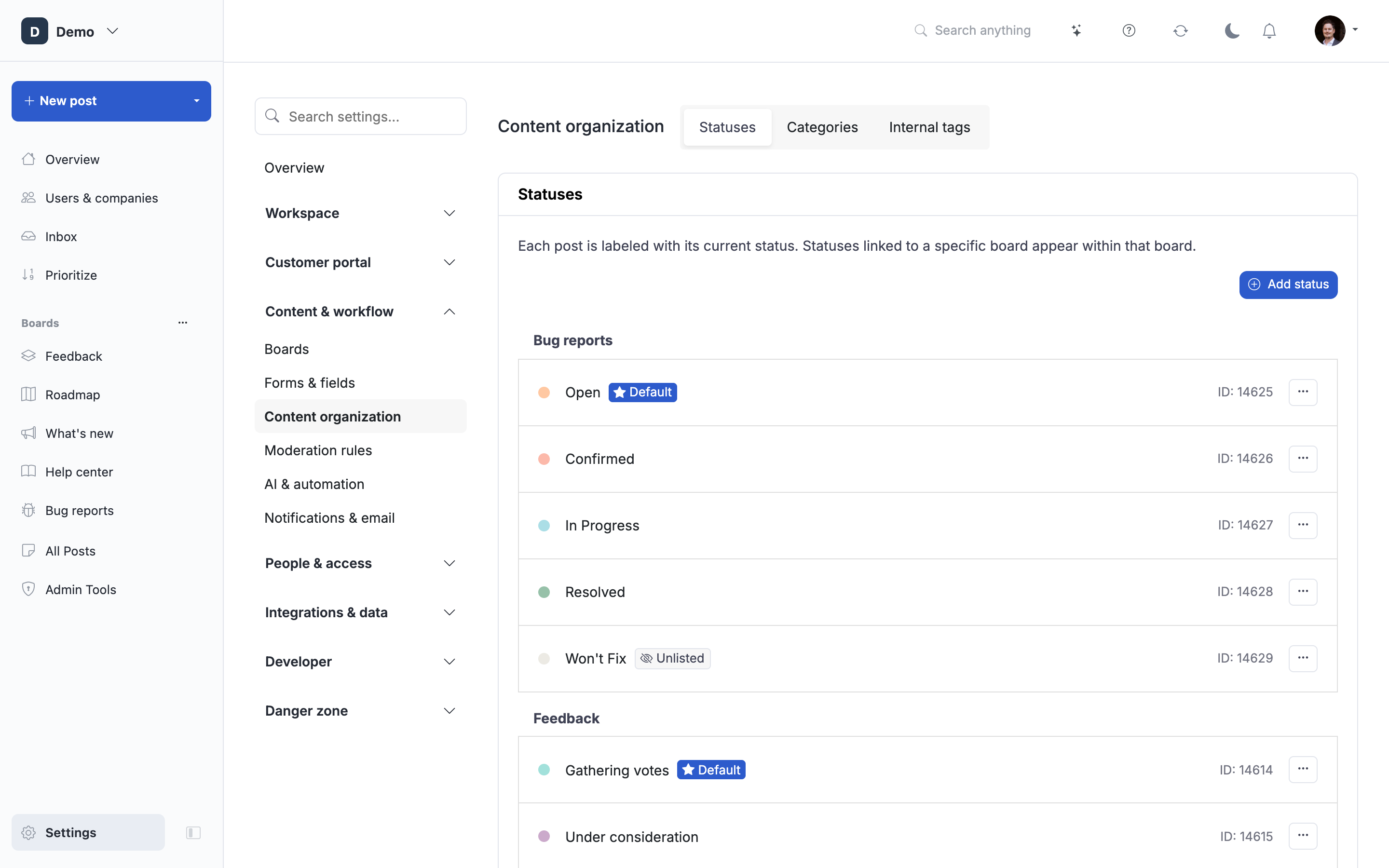Expand the Developer section
1389x868 pixels.
360,661
